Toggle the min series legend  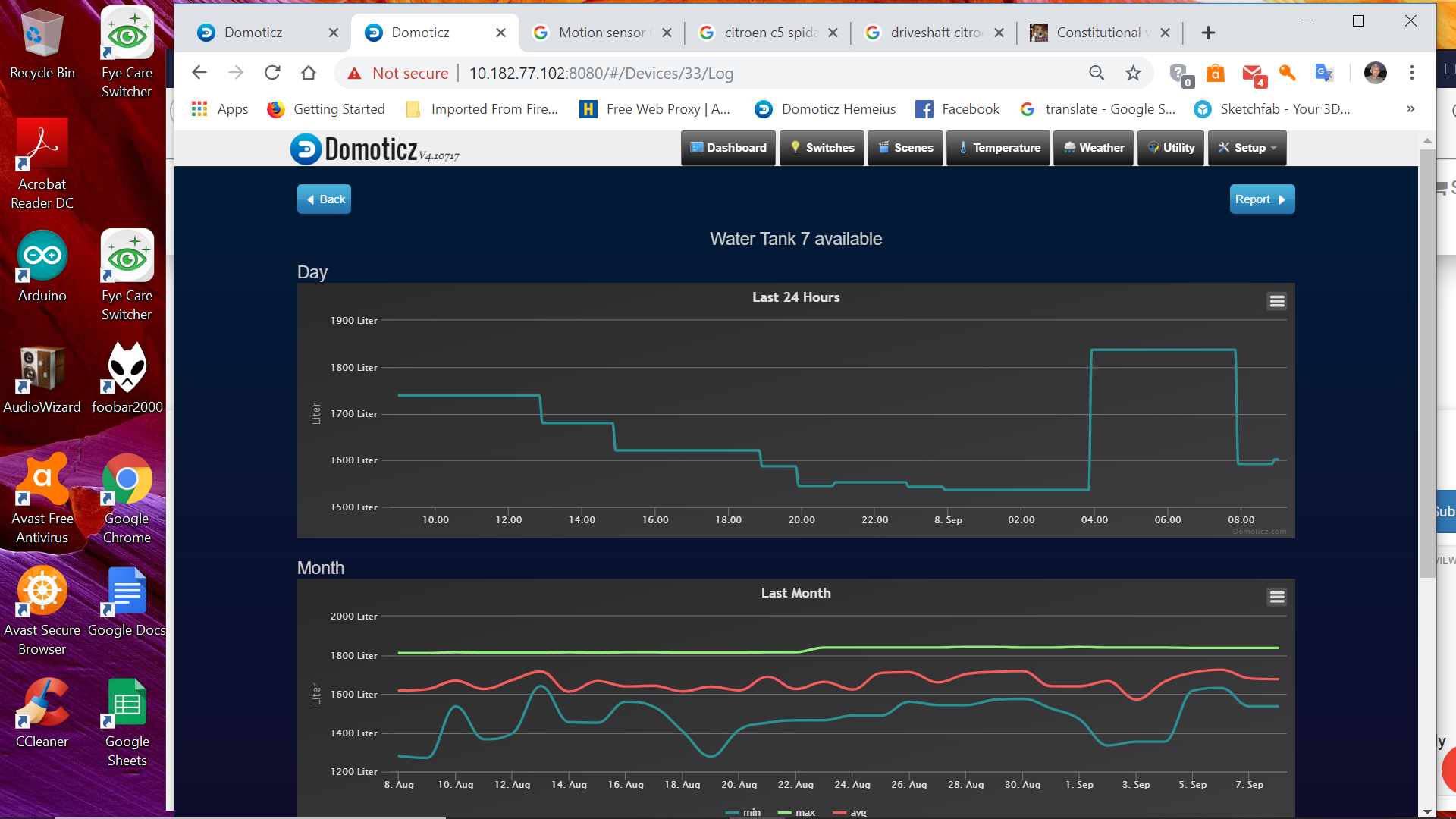click(x=743, y=812)
